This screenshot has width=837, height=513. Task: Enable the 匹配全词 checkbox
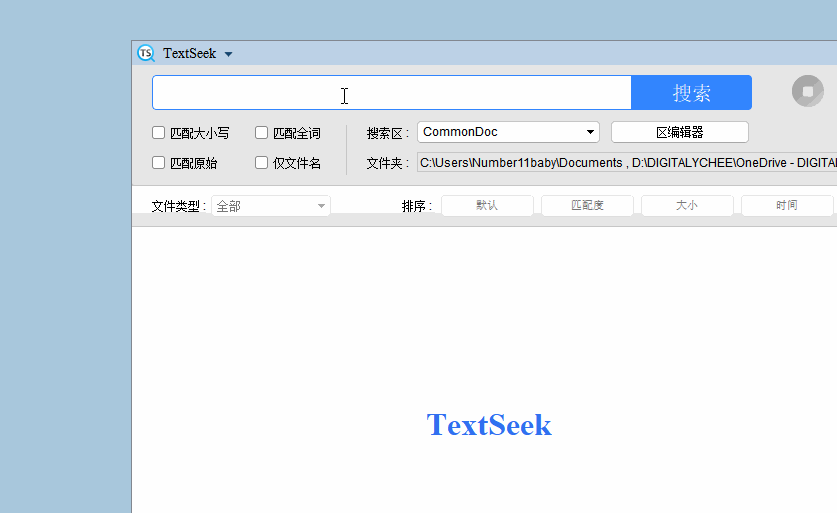click(x=262, y=132)
